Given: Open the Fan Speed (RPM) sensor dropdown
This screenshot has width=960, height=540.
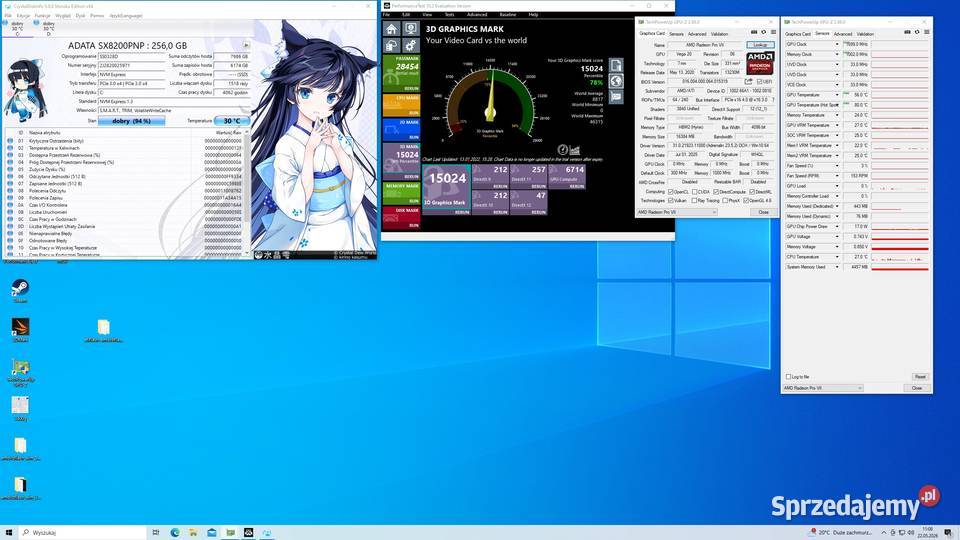Looking at the screenshot, I should (x=837, y=176).
